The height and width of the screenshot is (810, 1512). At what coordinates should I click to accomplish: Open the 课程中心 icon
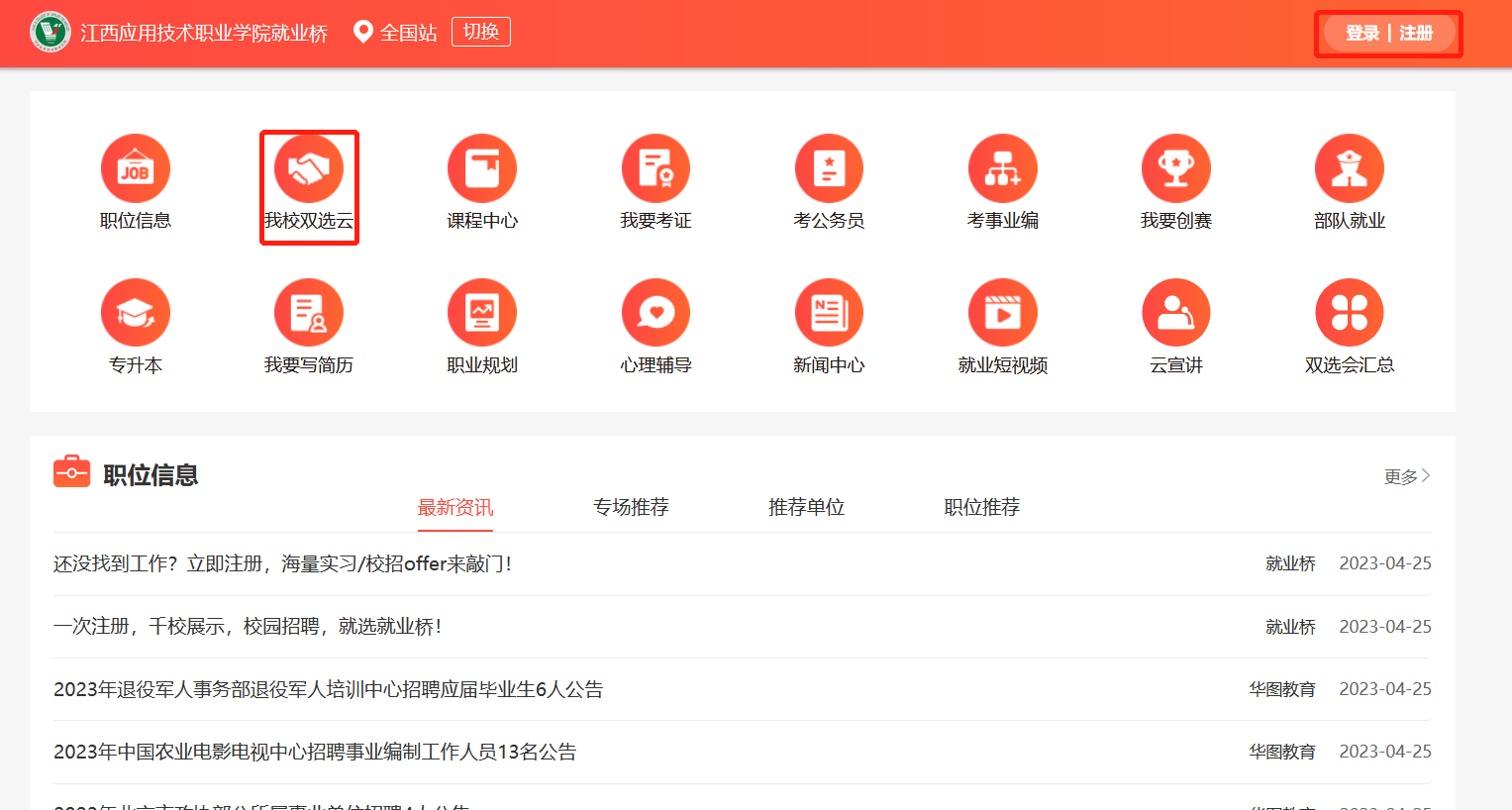(x=482, y=168)
